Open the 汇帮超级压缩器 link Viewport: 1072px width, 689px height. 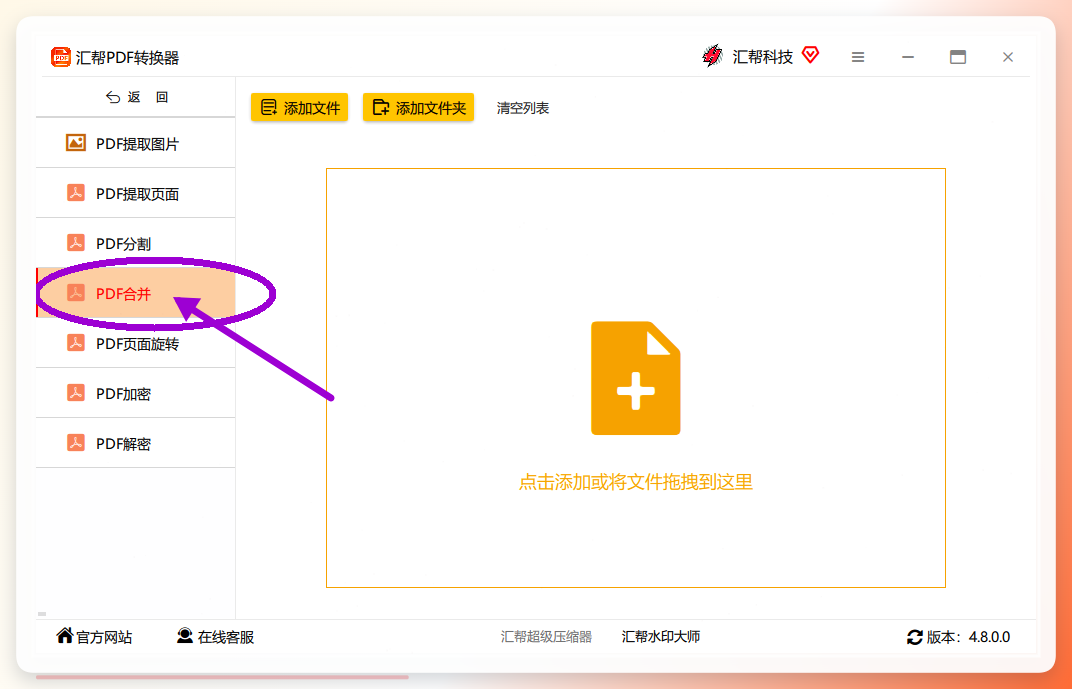[546, 636]
